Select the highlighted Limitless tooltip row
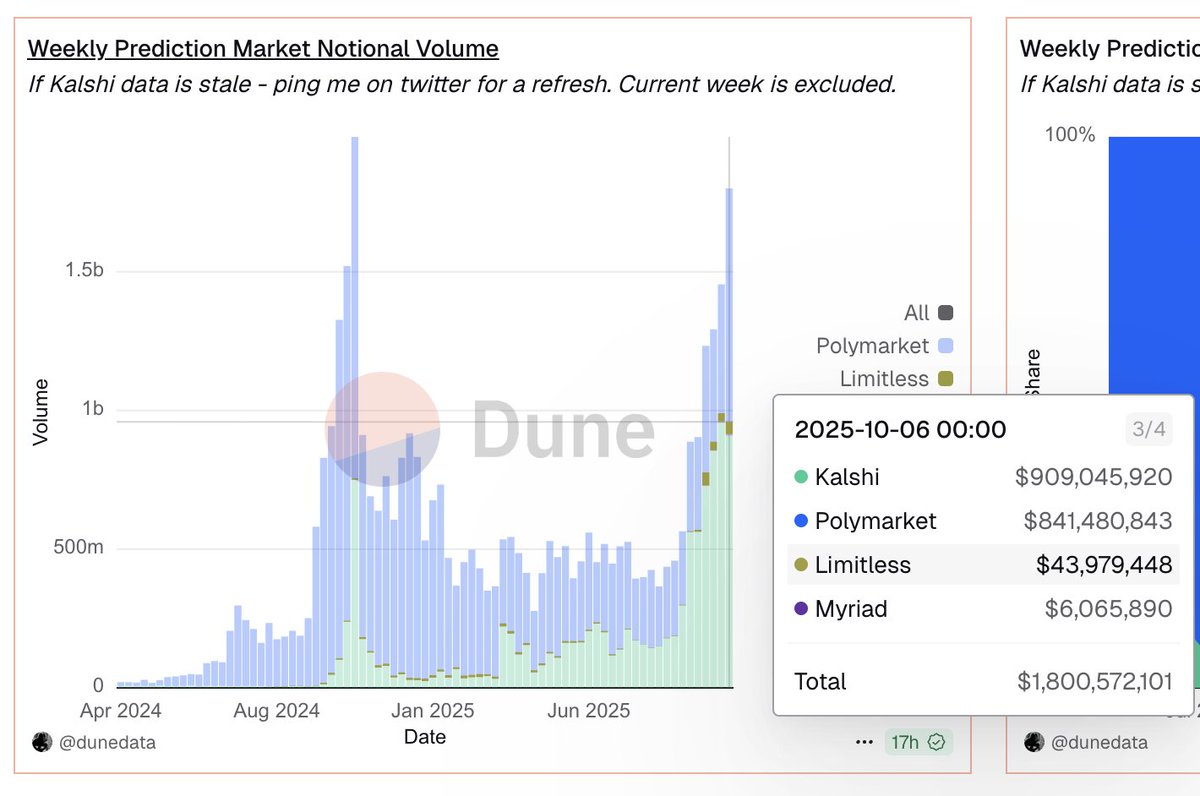Screen dimensions: 1200x796 983,565
